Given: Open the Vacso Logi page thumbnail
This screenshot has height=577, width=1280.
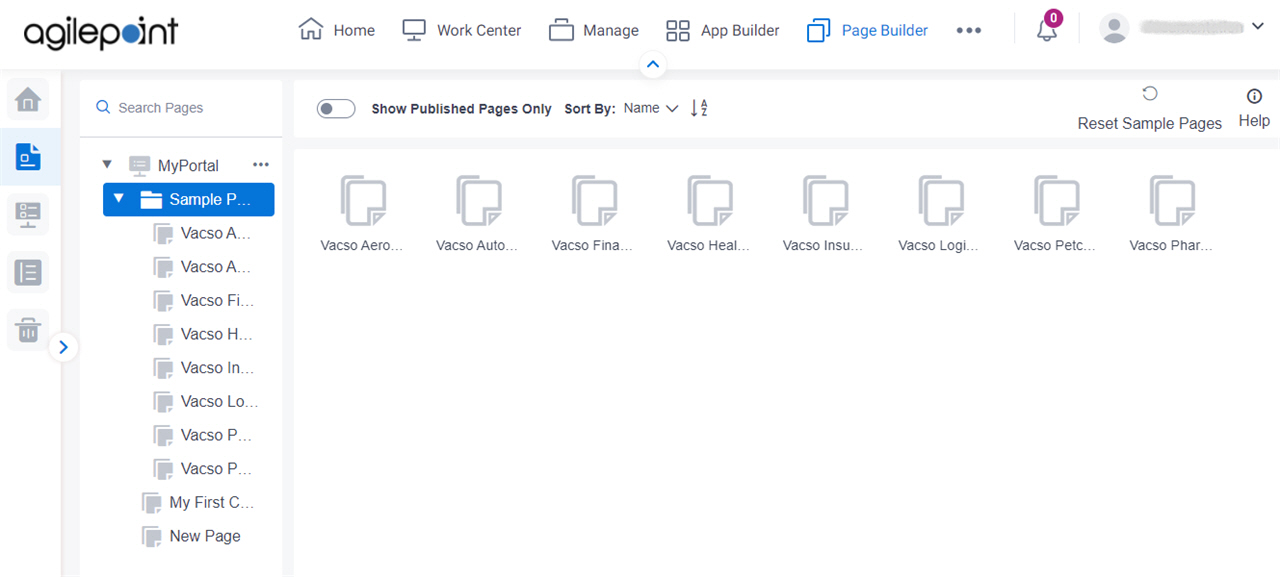Looking at the screenshot, I should [x=941, y=200].
